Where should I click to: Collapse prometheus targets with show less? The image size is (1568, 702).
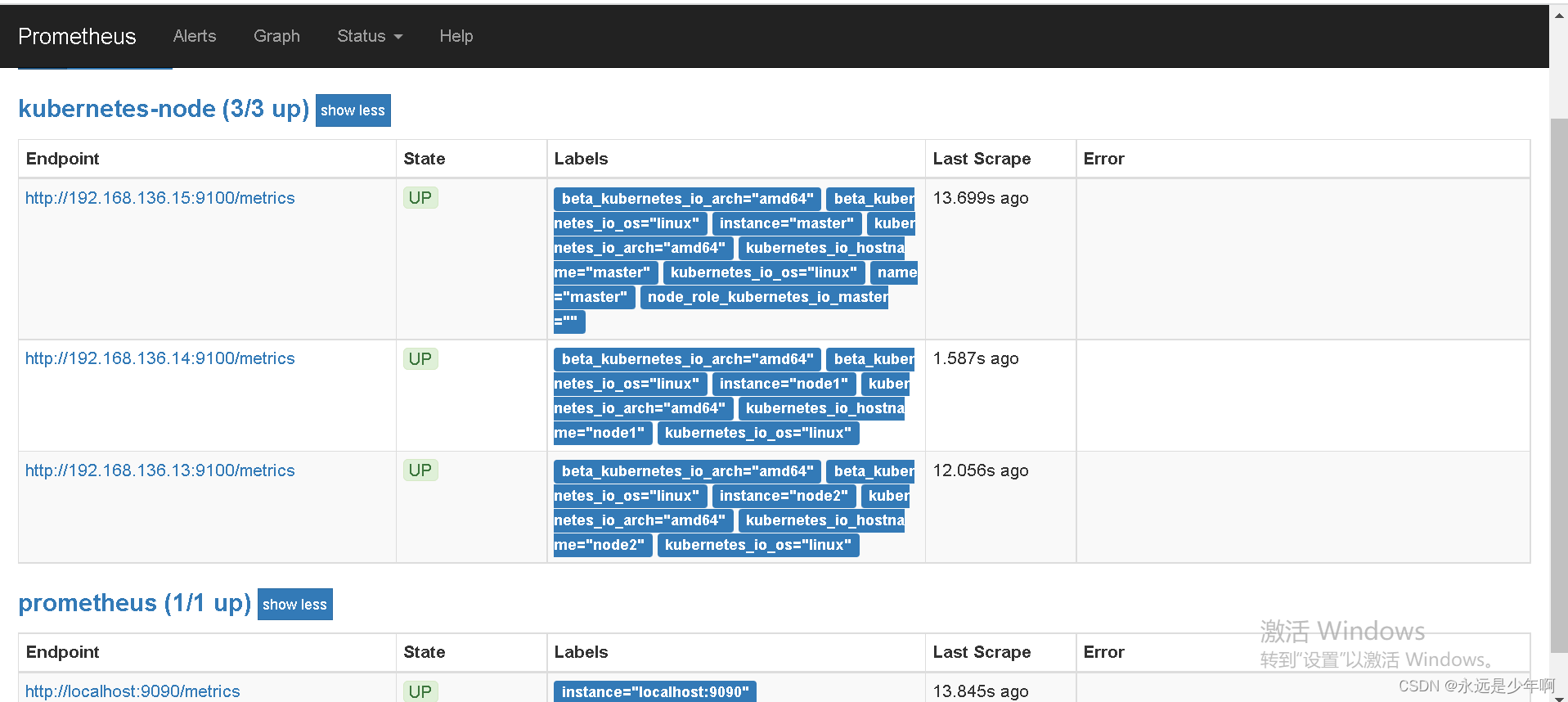pyautogui.click(x=294, y=605)
